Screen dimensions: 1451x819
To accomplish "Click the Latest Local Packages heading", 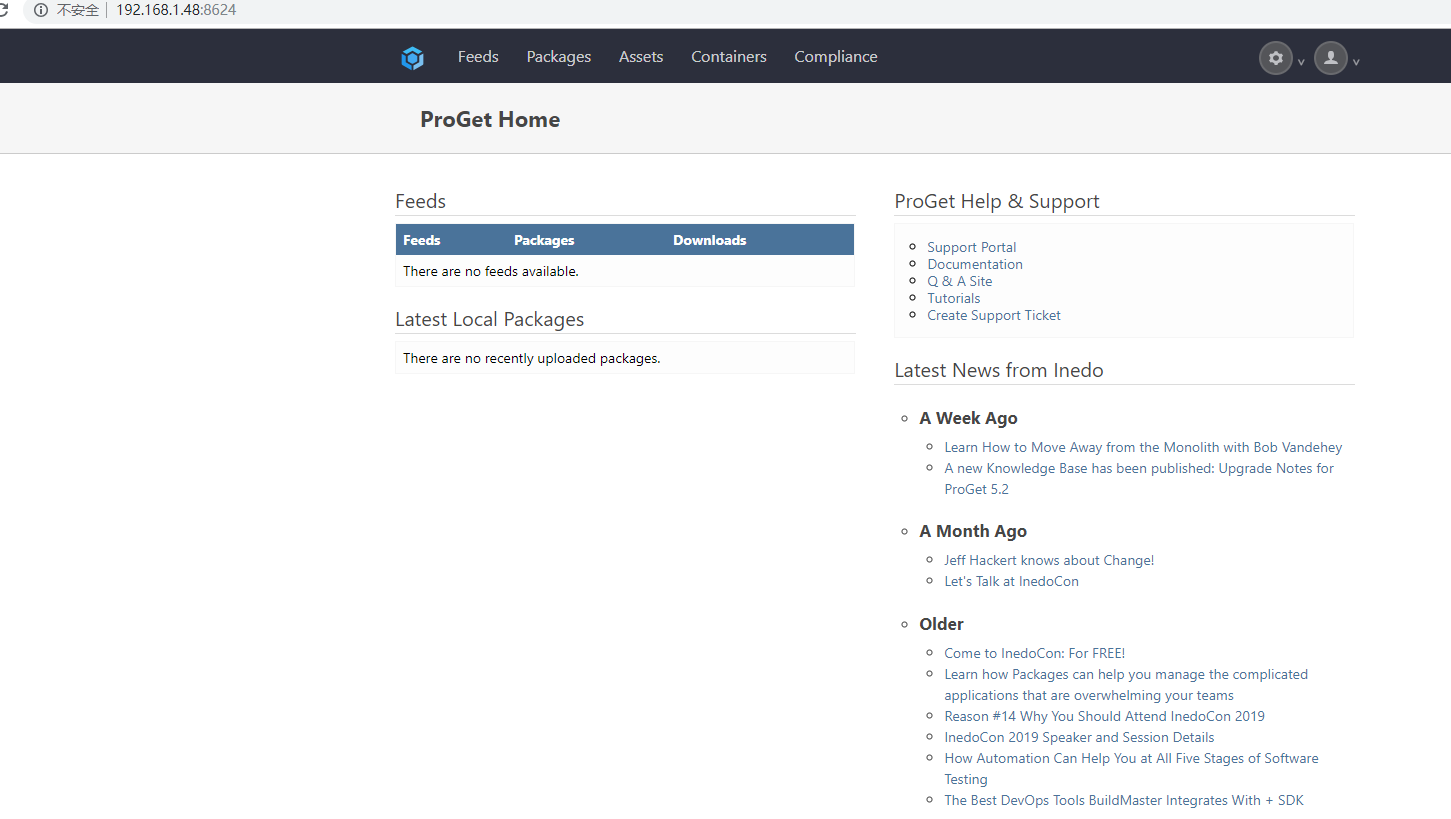I will pyautogui.click(x=490, y=319).
